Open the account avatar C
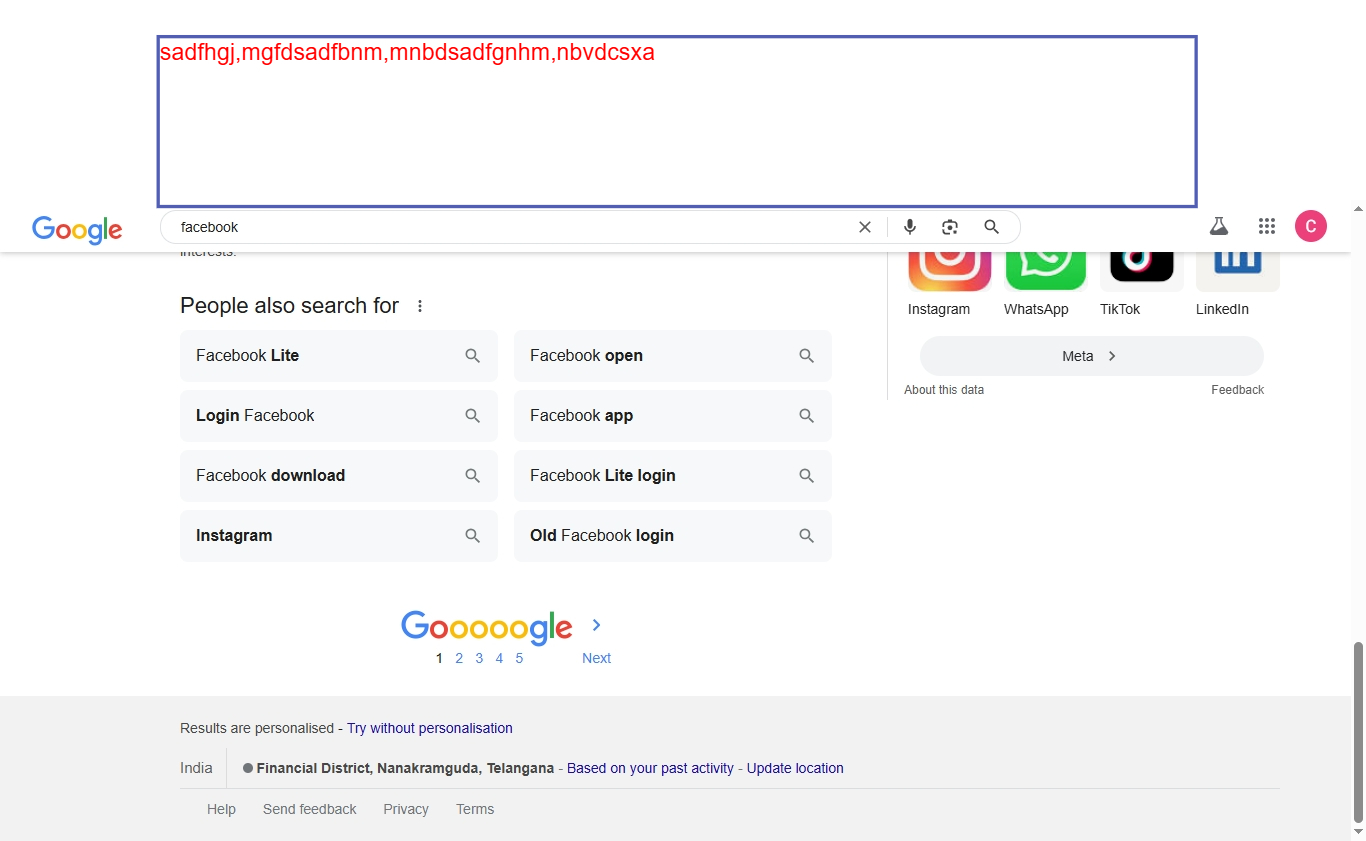 [1311, 226]
